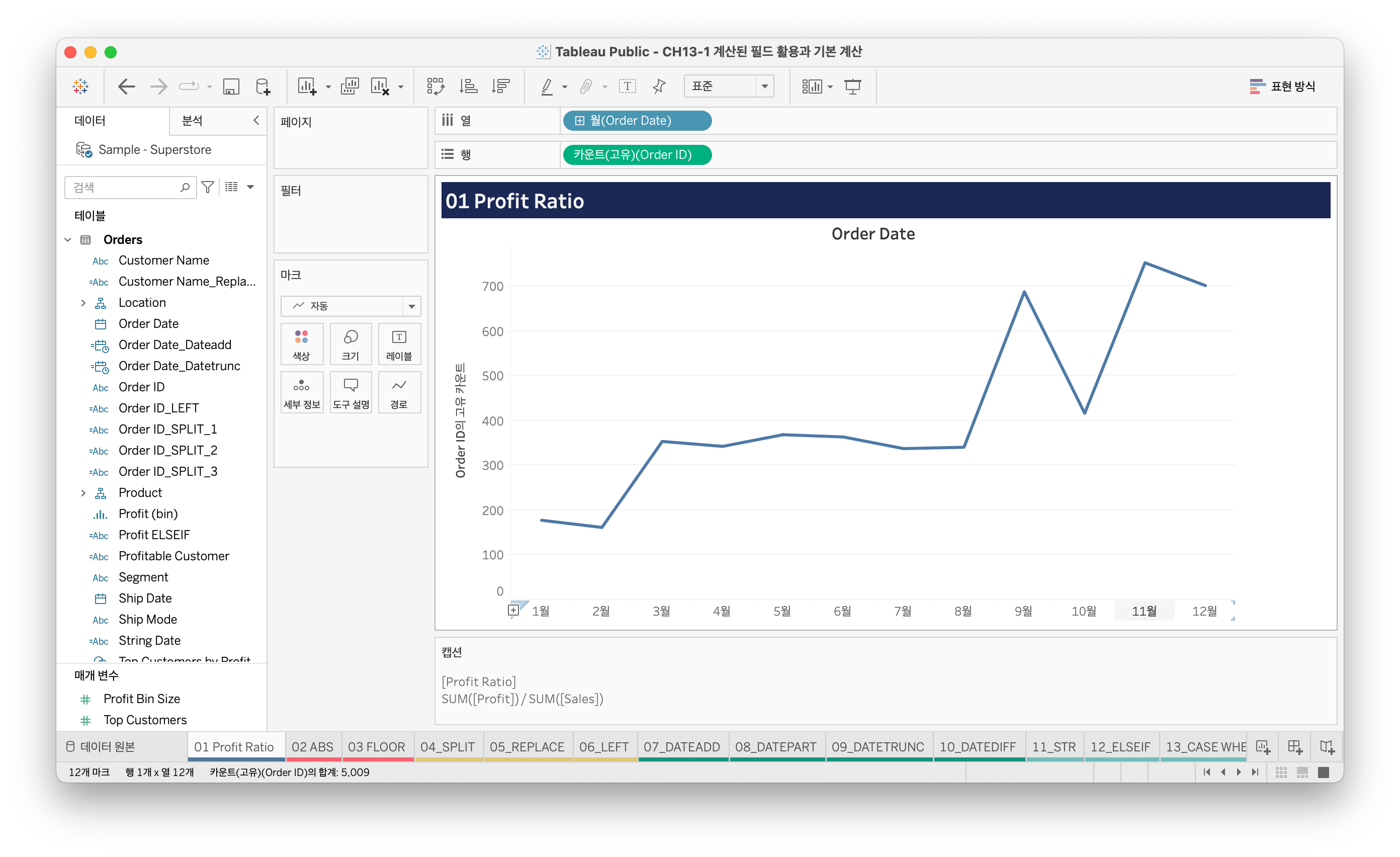The image size is (1400, 857).
Task: Select the 11월 axis label
Action: click(1144, 611)
